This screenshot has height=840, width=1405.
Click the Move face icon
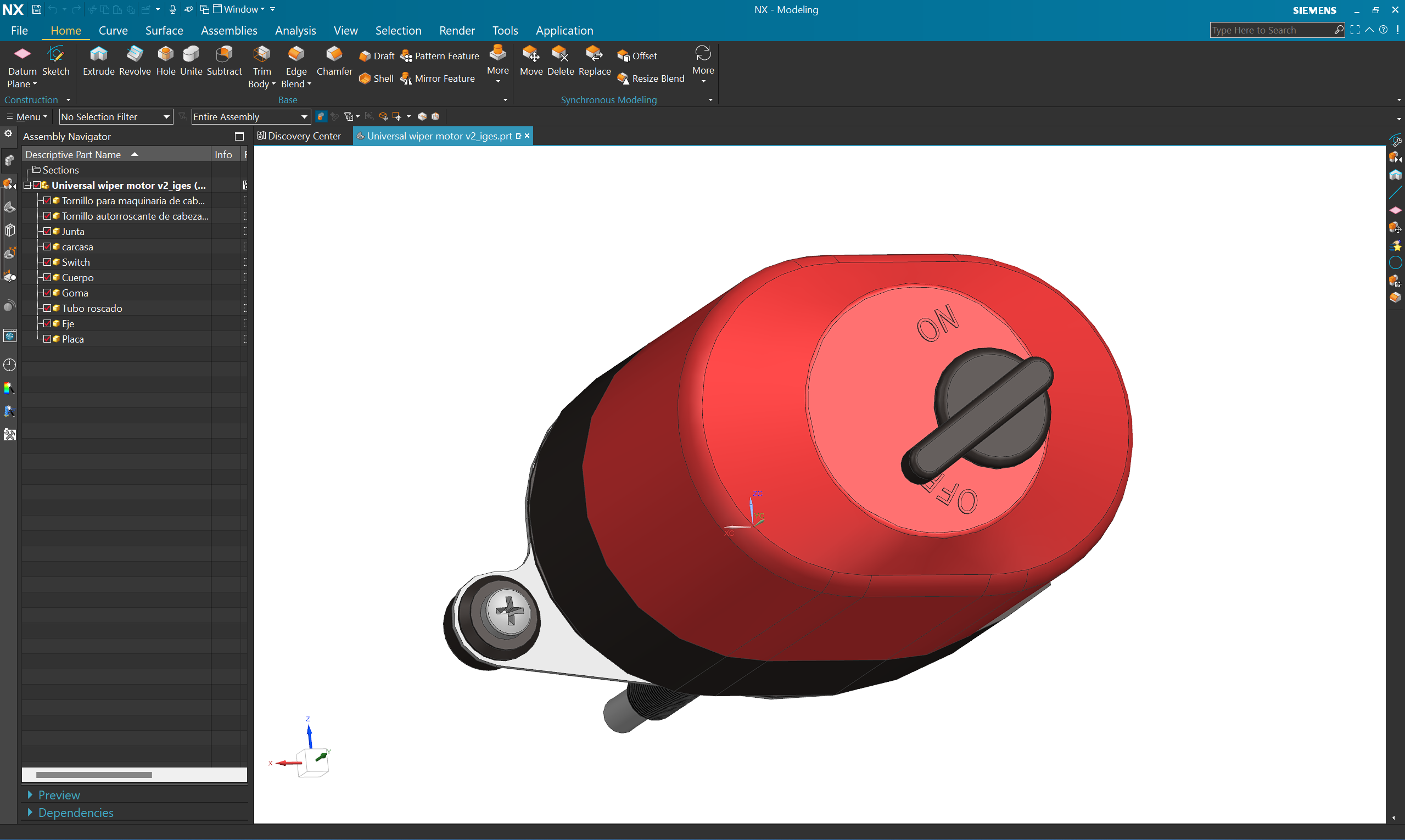[x=531, y=60]
